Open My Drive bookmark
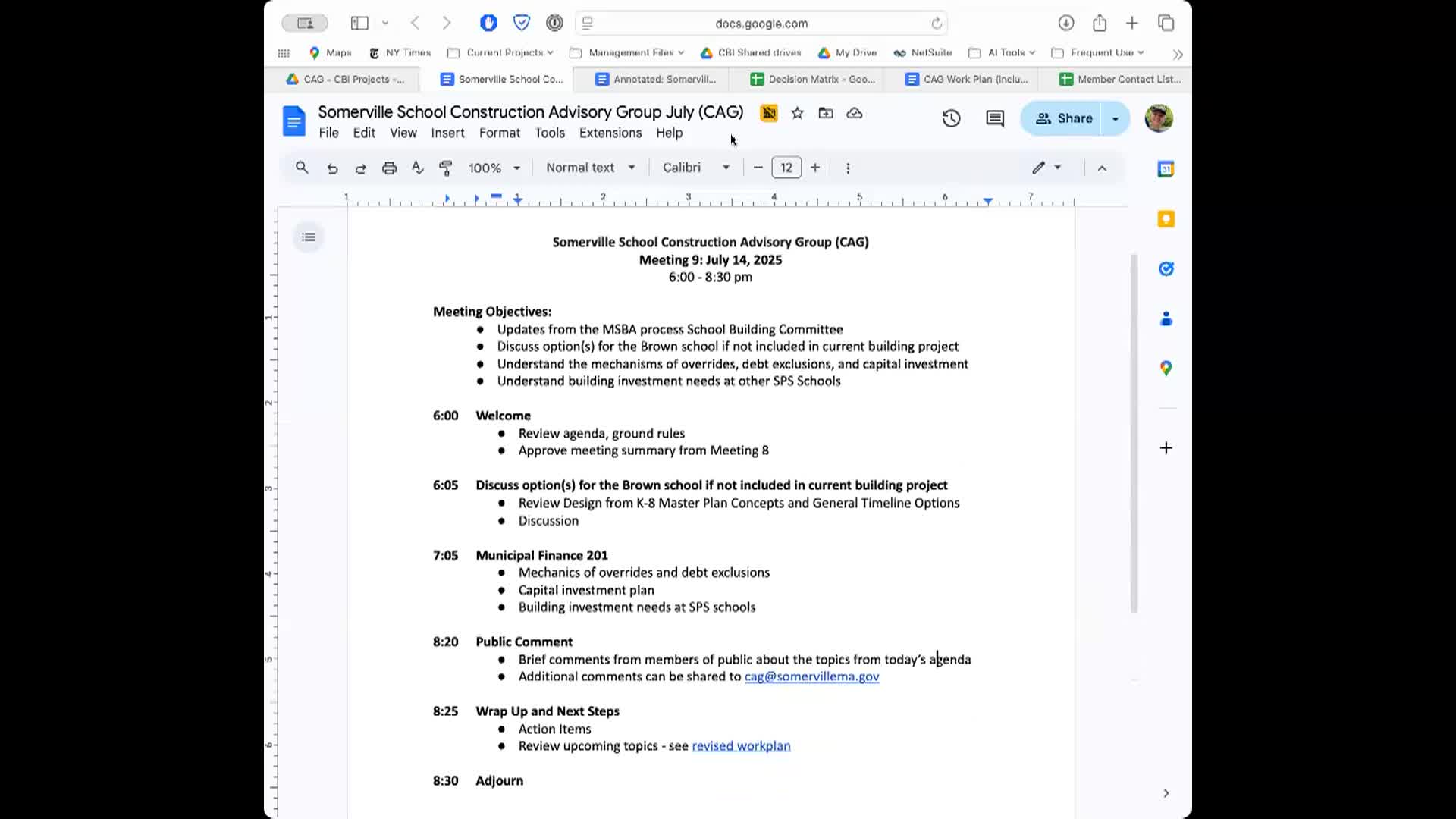This screenshot has width=1456, height=819. (847, 52)
